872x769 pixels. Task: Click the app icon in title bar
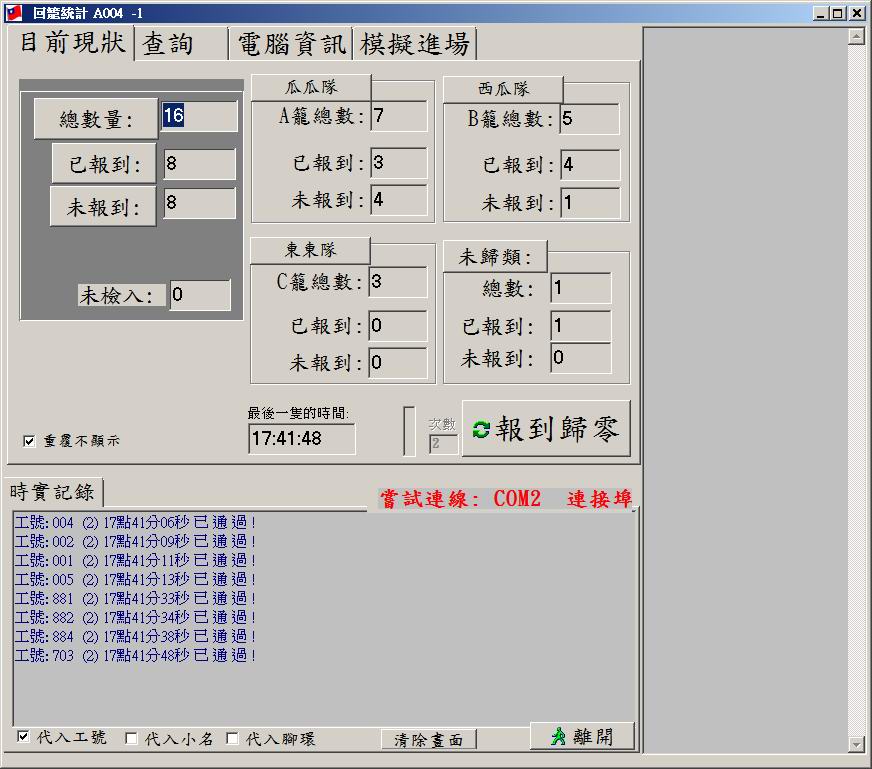click(x=14, y=13)
